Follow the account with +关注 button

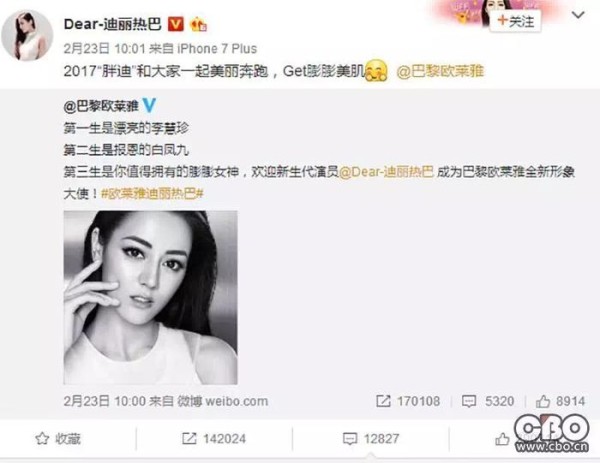point(515,21)
